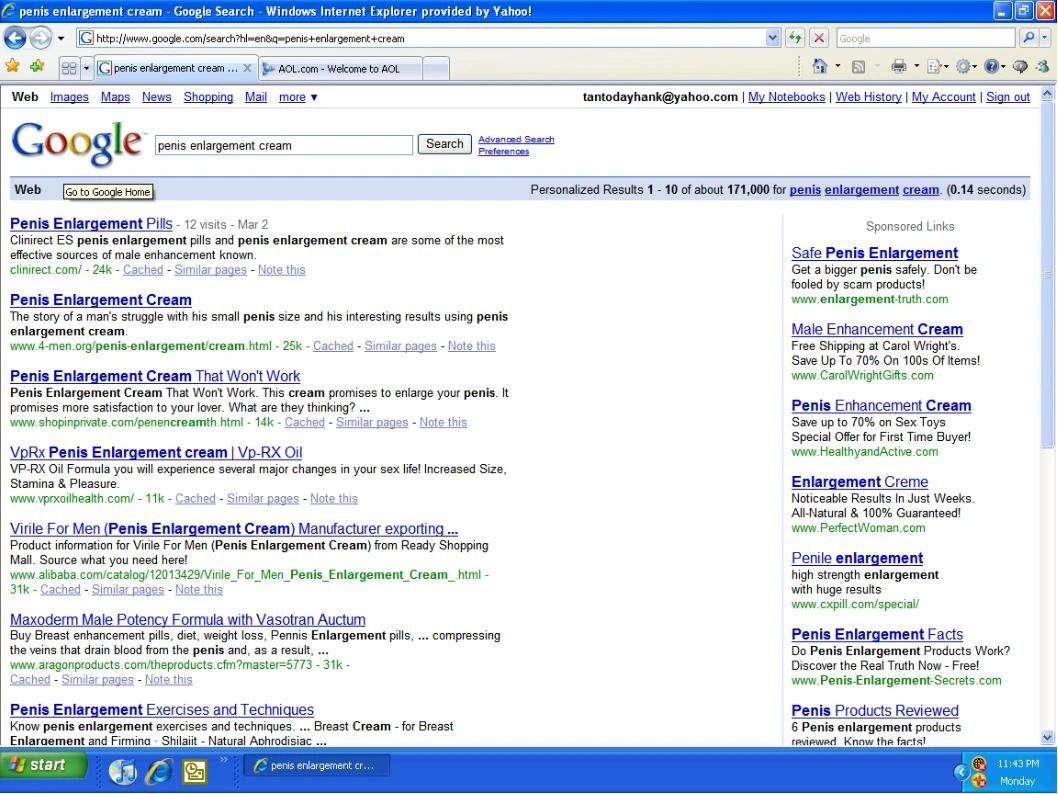Open the My Notebooks link

[x=786, y=97]
